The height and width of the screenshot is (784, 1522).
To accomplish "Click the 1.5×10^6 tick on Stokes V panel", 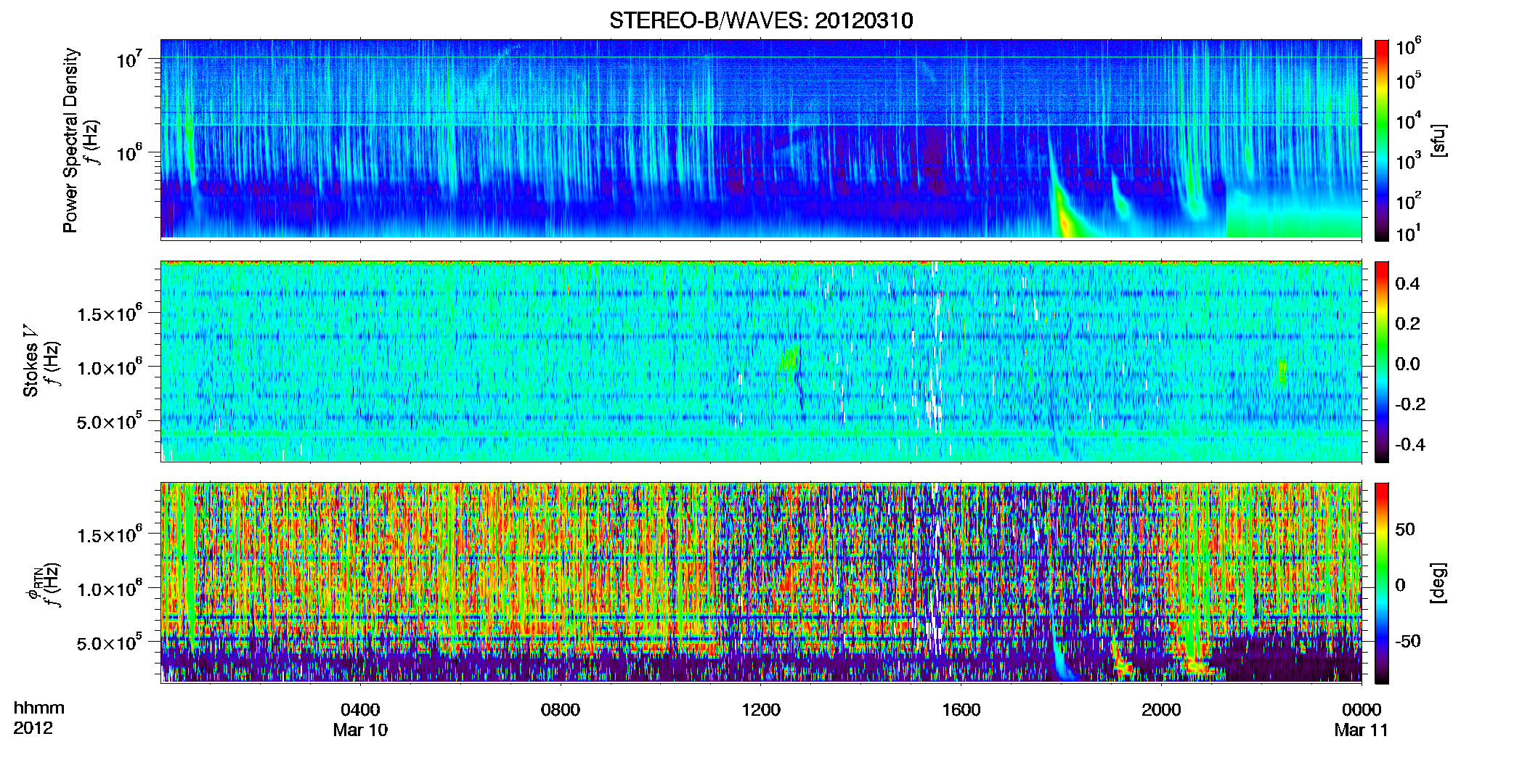I will click(110, 314).
